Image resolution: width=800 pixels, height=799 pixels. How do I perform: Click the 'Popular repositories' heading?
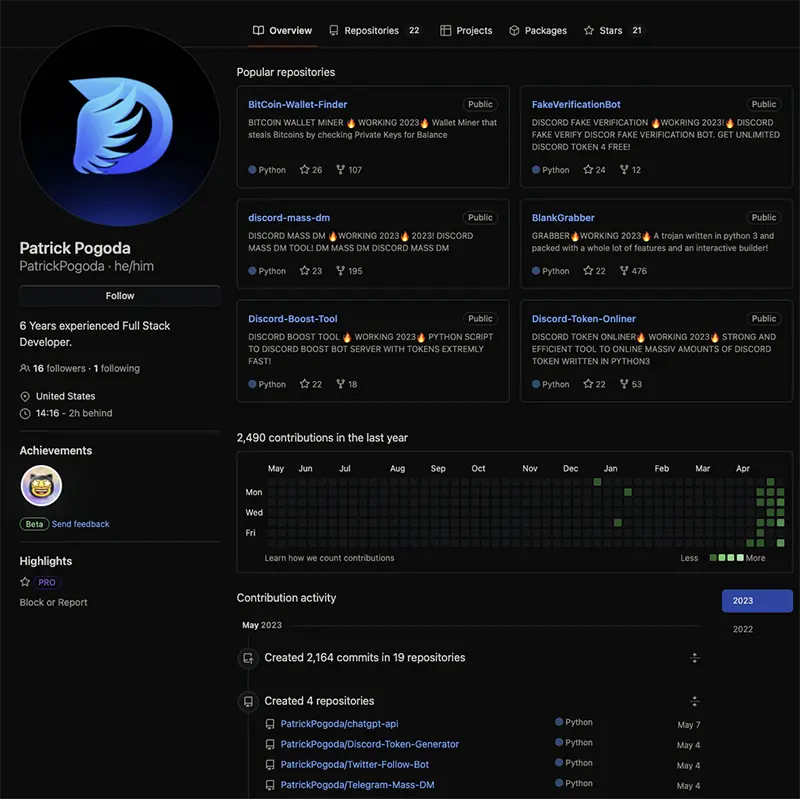286,72
